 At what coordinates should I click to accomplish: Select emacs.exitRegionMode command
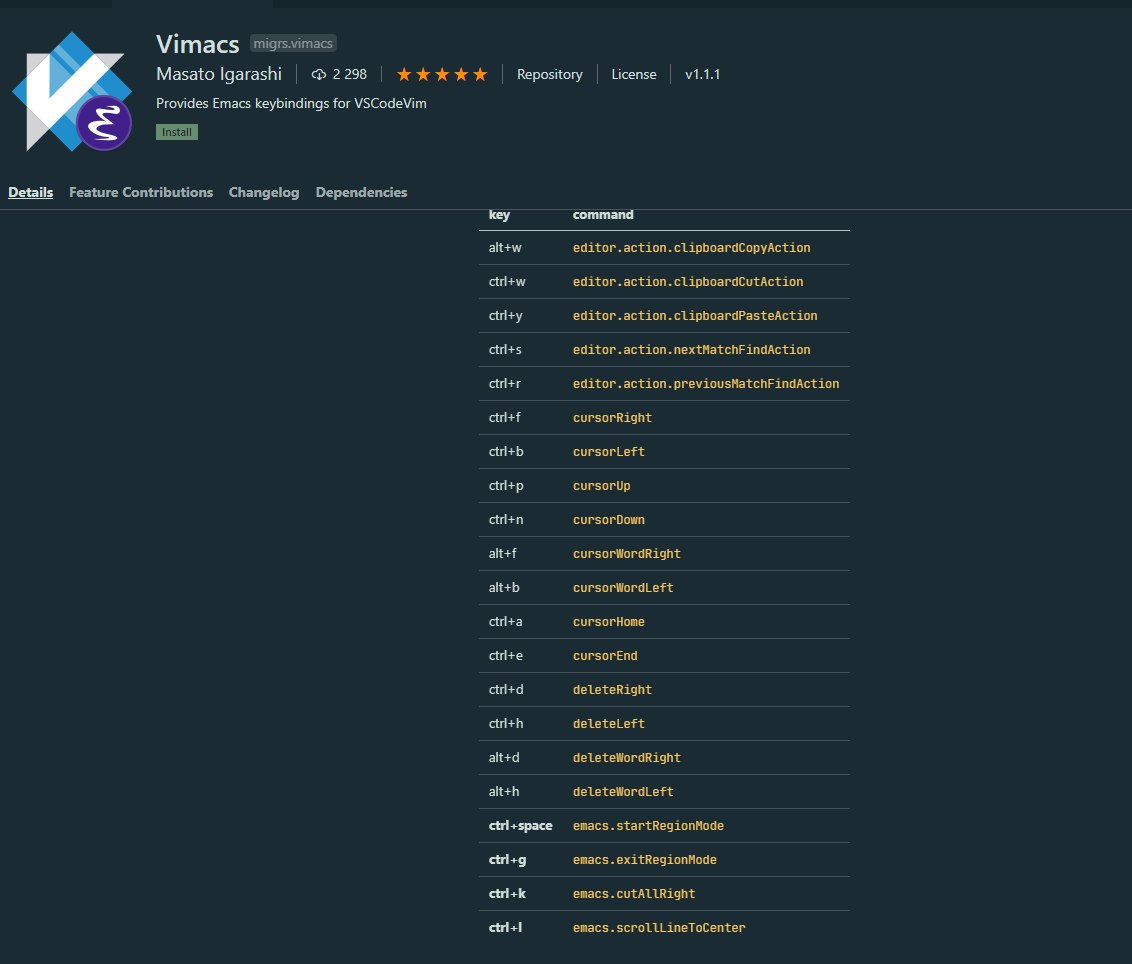click(x=644, y=859)
